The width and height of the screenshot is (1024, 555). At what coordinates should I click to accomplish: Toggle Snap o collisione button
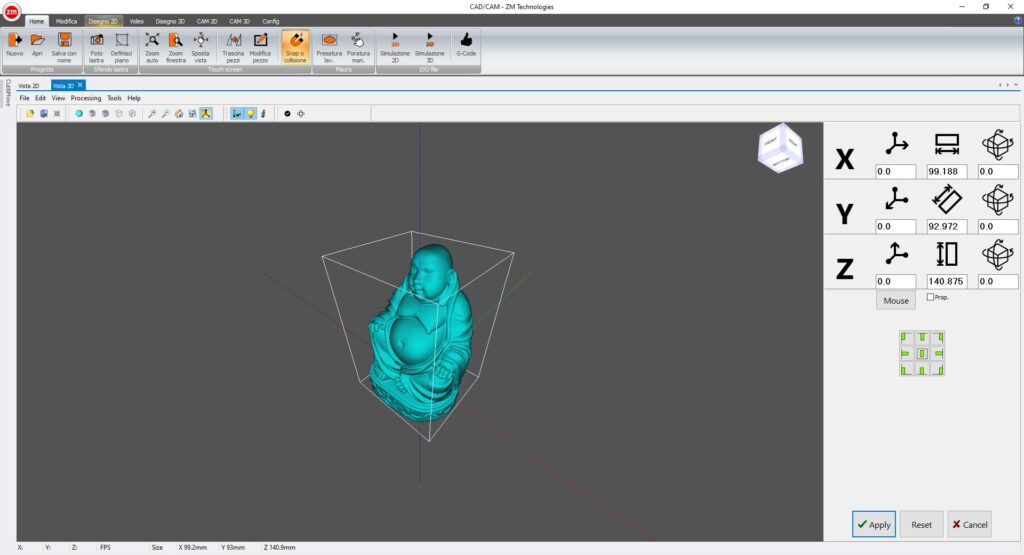(x=295, y=47)
